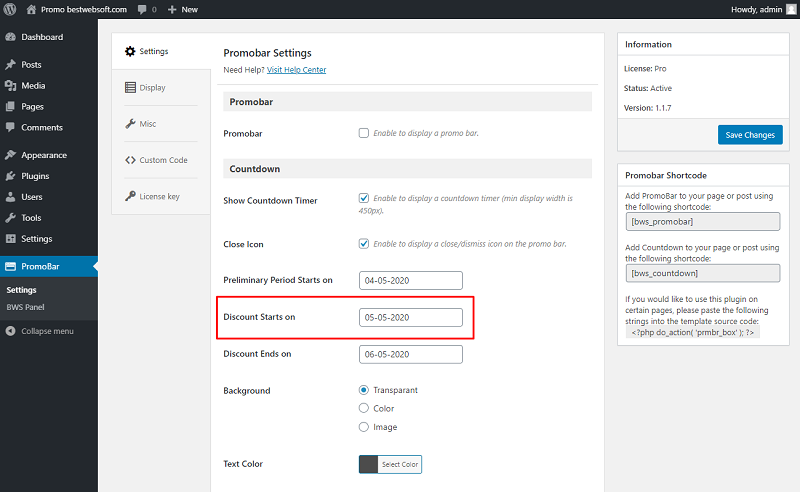Click the [bws_countdown] shortcode field

pos(703,273)
